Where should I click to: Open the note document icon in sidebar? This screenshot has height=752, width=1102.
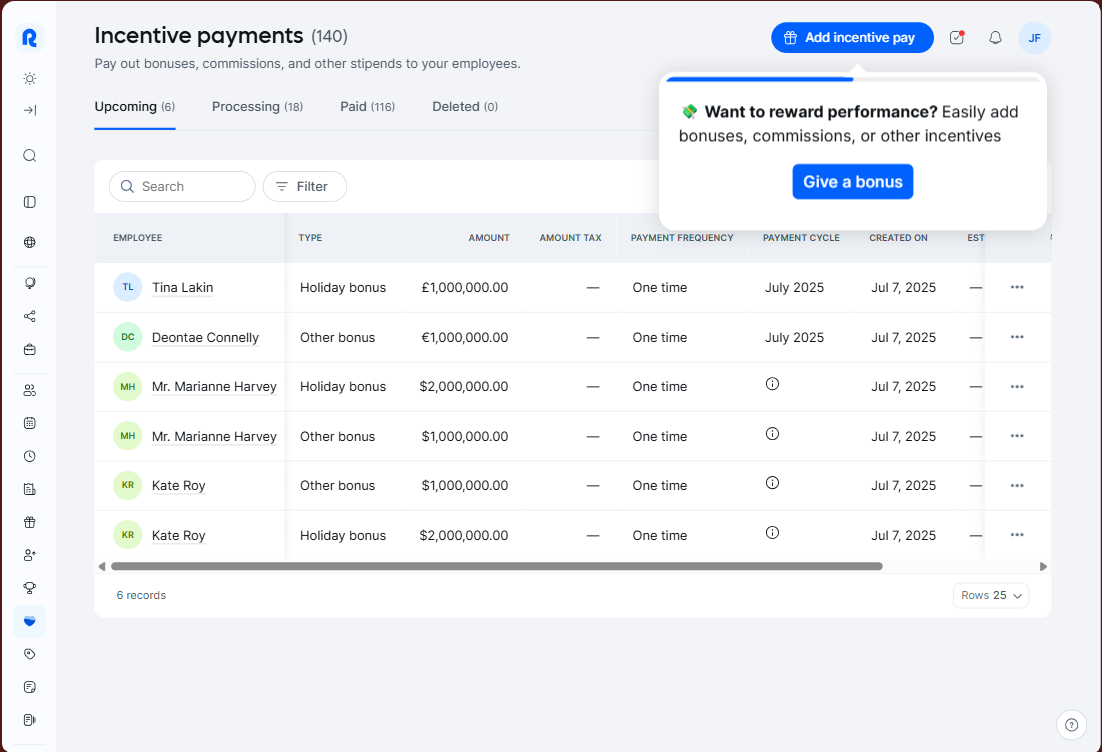pos(30,687)
